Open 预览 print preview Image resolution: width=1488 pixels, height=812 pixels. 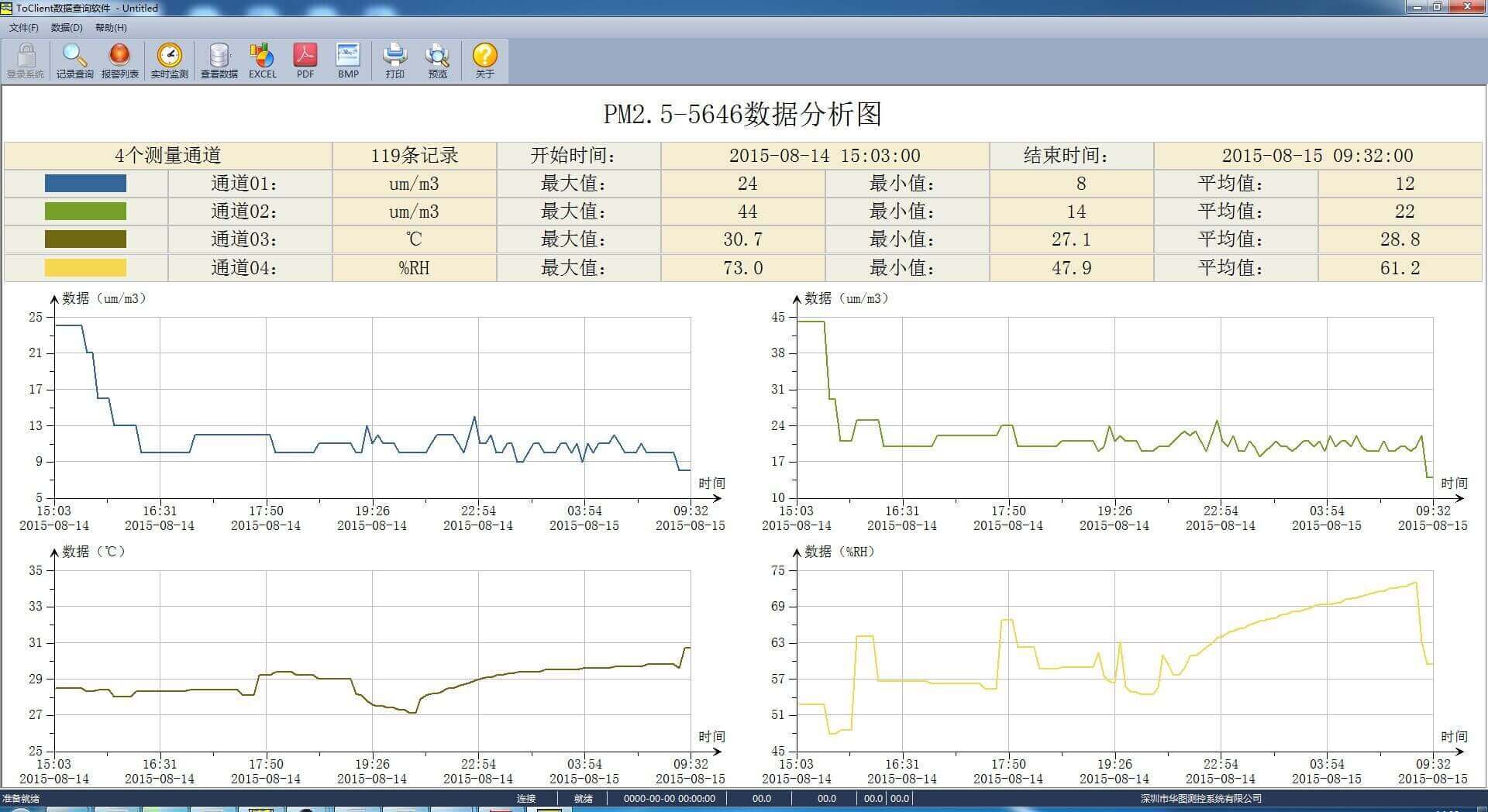(438, 60)
